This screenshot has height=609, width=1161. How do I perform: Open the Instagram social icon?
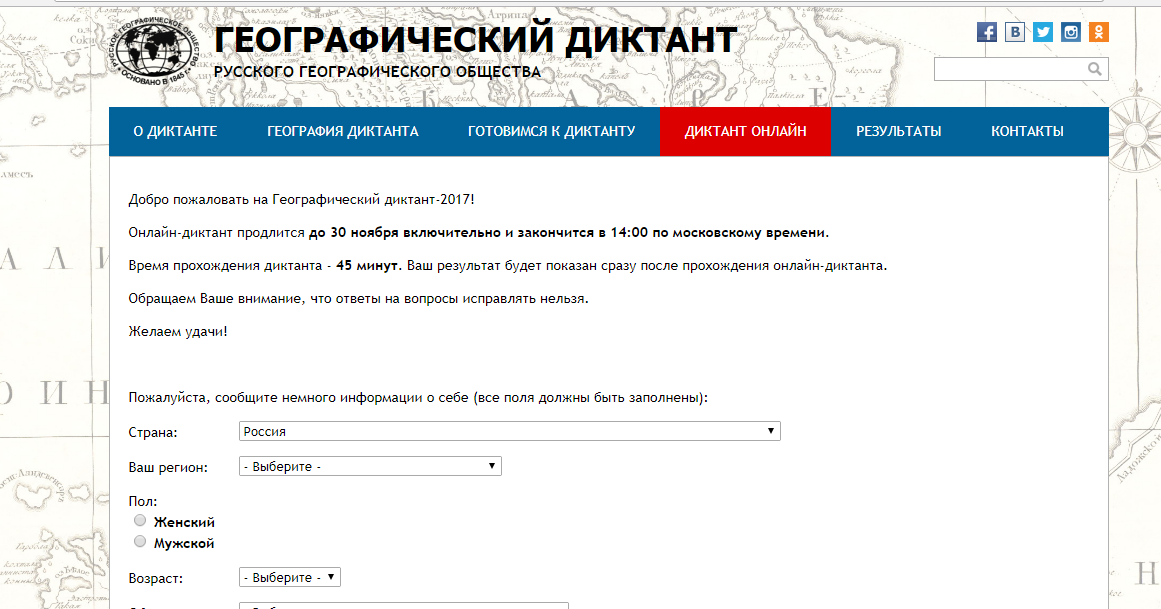pos(1071,32)
